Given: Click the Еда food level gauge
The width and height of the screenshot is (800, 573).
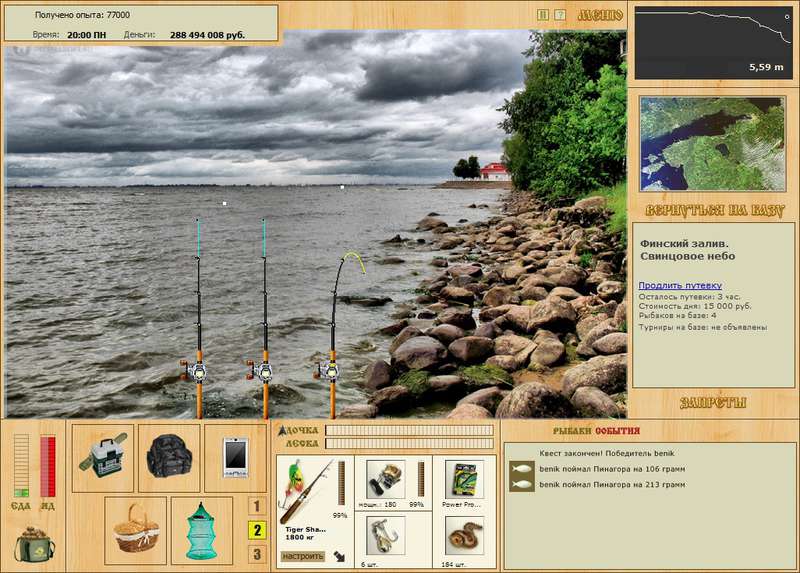Looking at the screenshot, I should 21,465.
